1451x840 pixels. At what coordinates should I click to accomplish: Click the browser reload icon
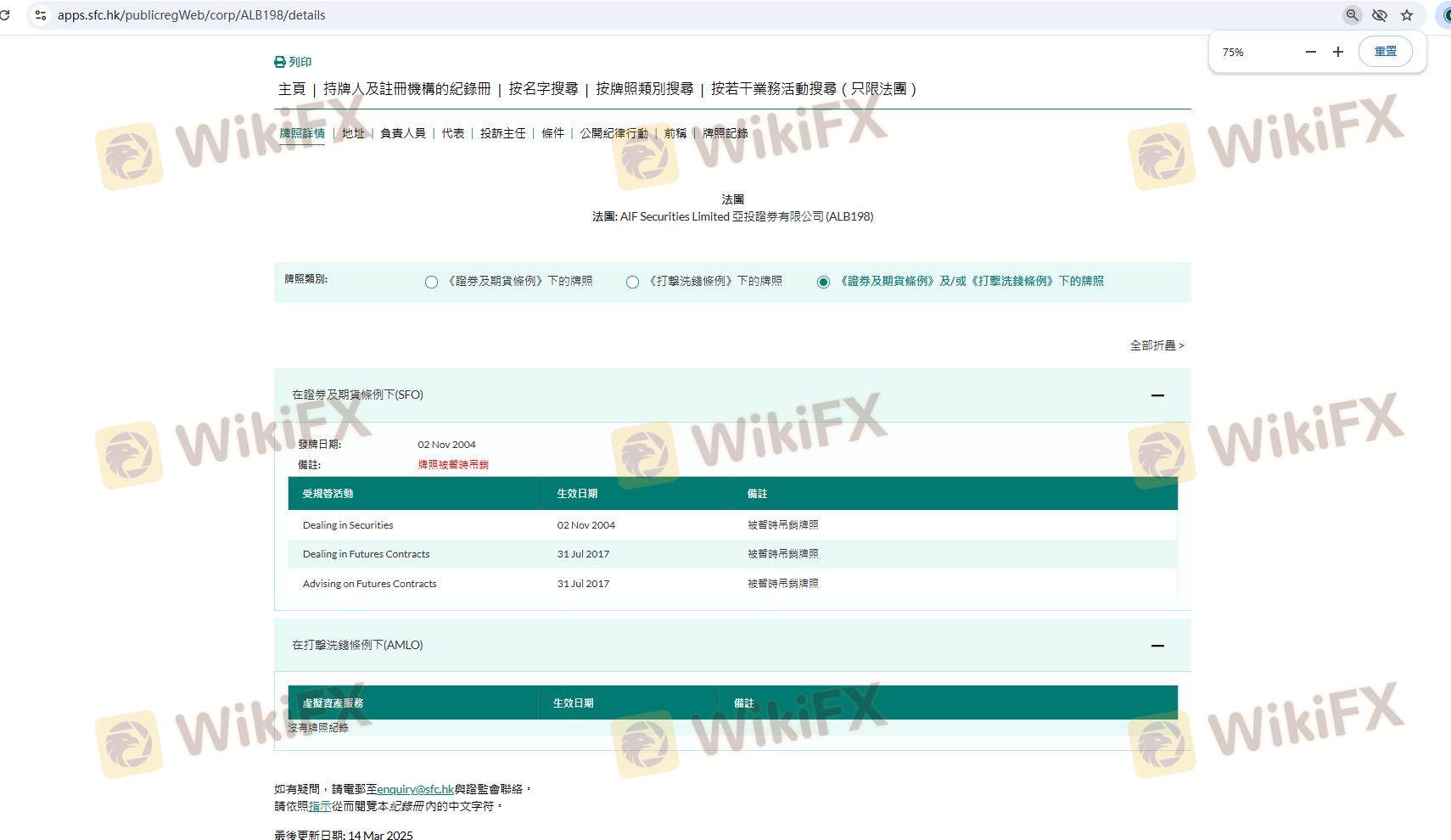[x=5, y=15]
